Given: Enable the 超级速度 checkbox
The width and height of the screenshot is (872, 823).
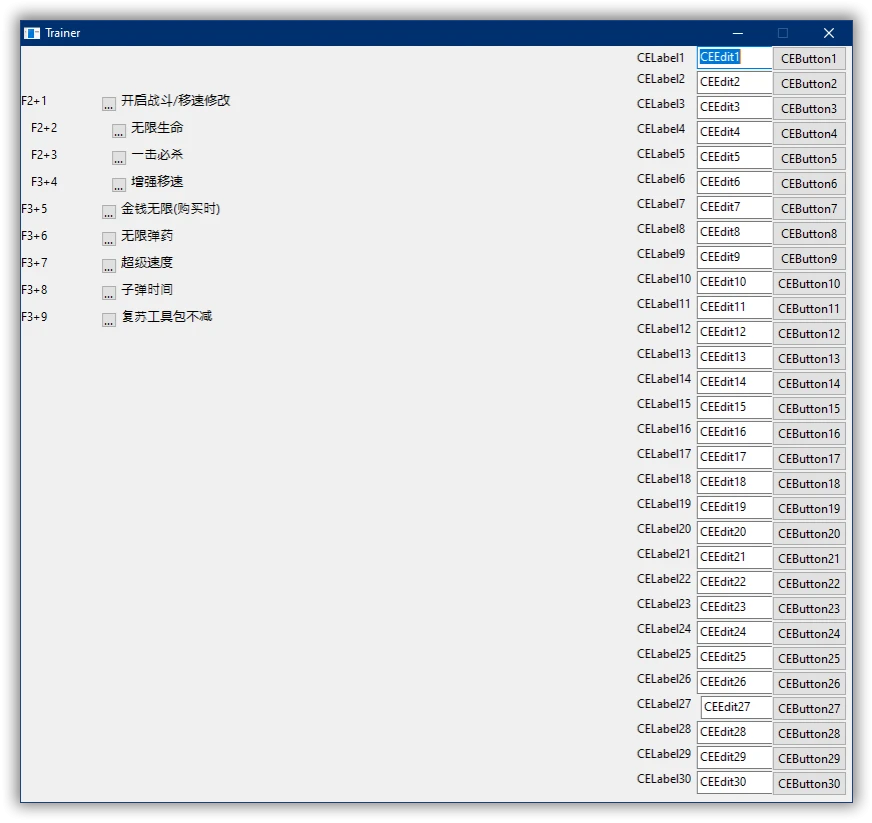Looking at the screenshot, I should click(108, 265).
